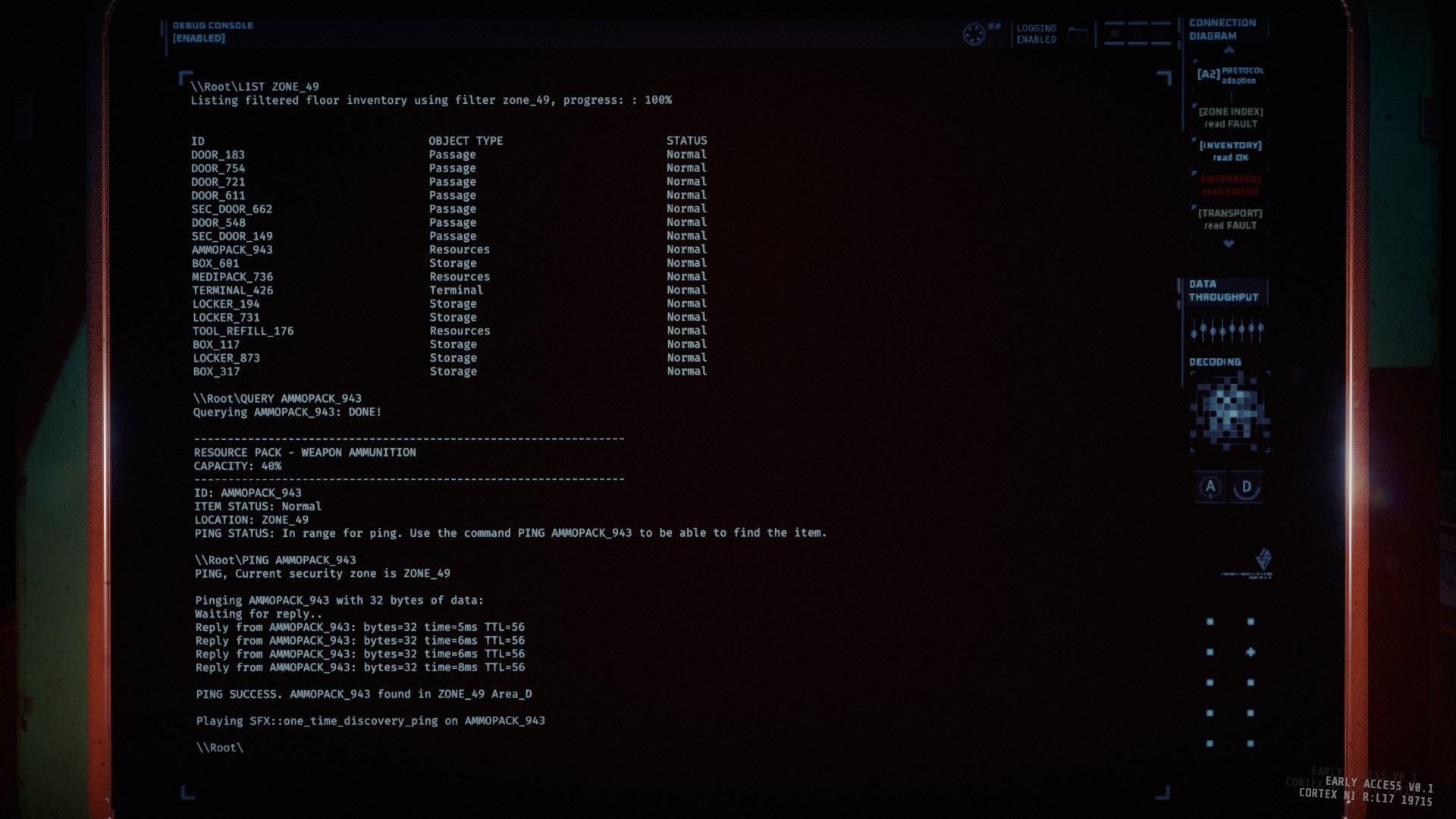1456x819 pixels.
Task: Click the ITEM STATUS: Normal line
Action: pos(258,506)
